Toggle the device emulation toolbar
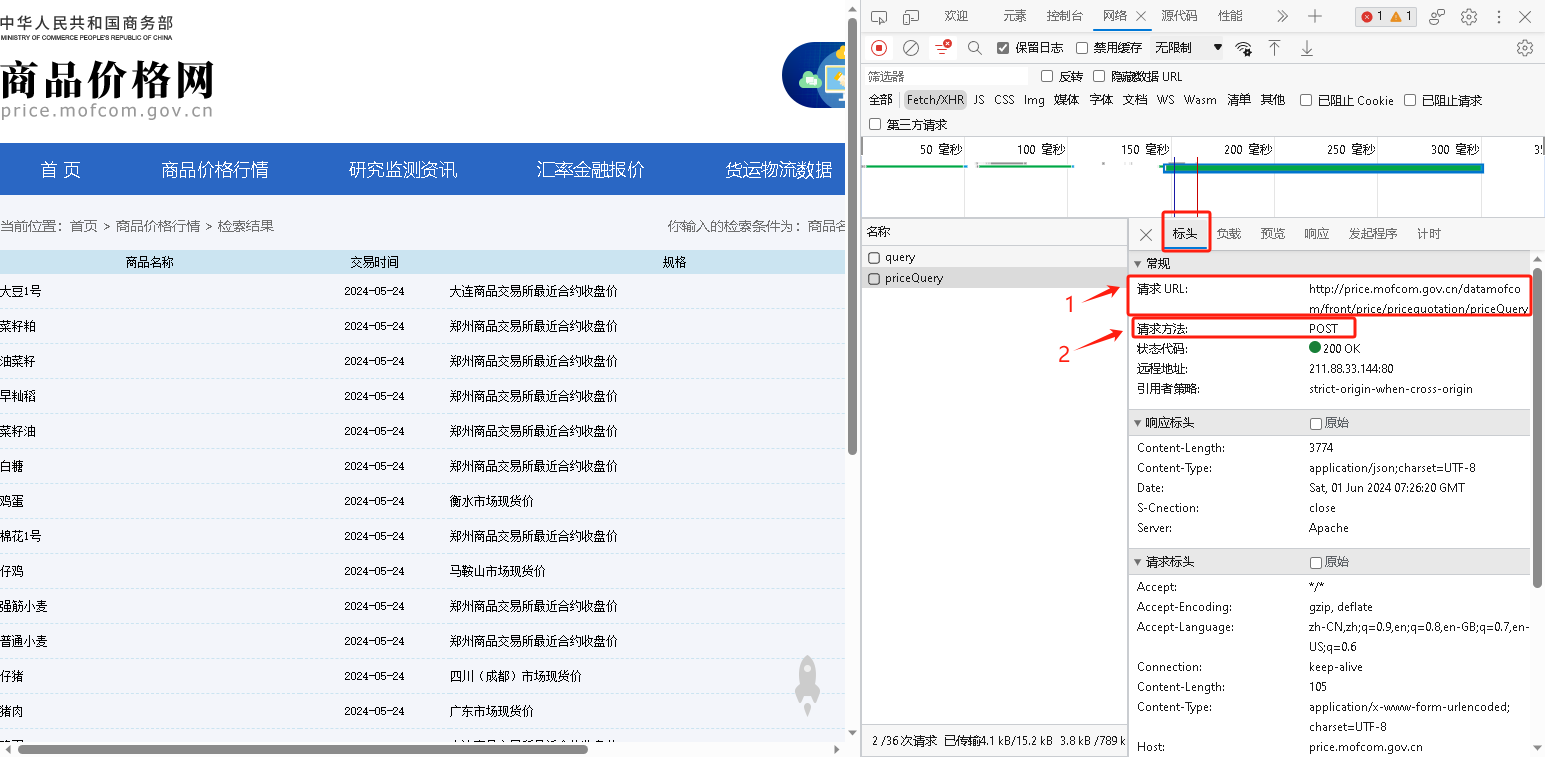The width and height of the screenshot is (1545, 757). (909, 16)
